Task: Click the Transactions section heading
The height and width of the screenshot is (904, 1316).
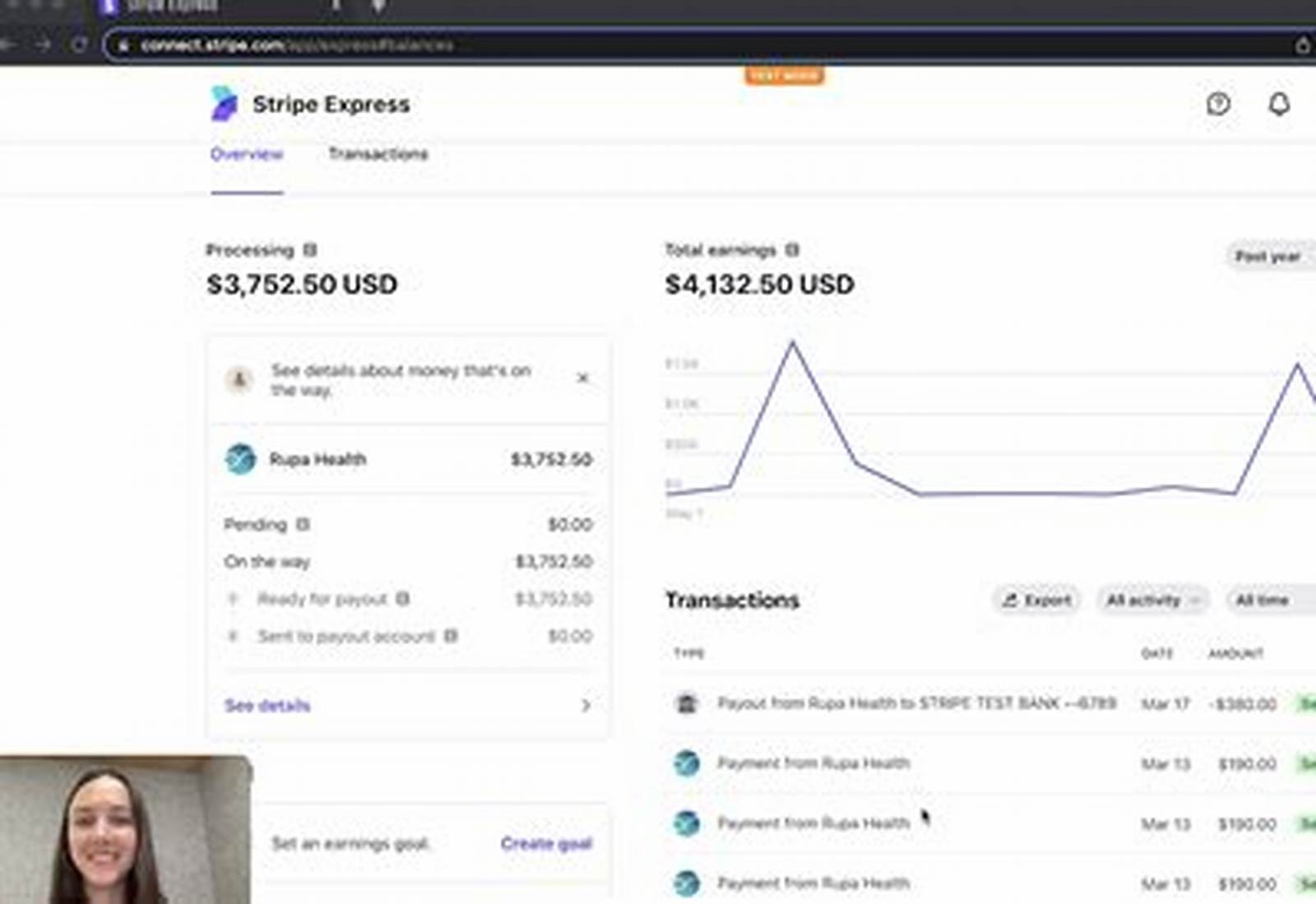Action: (x=732, y=600)
